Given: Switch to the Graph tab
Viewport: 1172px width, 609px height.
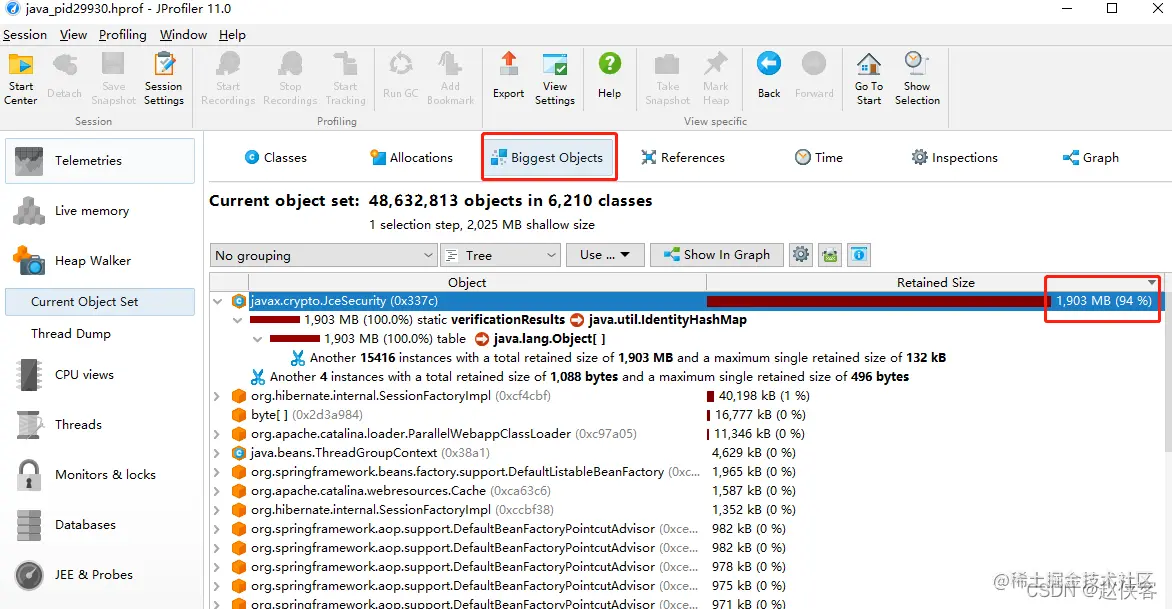Looking at the screenshot, I should (x=1091, y=158).
